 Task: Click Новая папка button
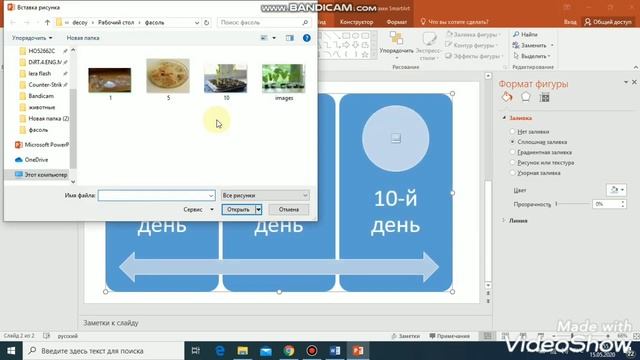83,38
